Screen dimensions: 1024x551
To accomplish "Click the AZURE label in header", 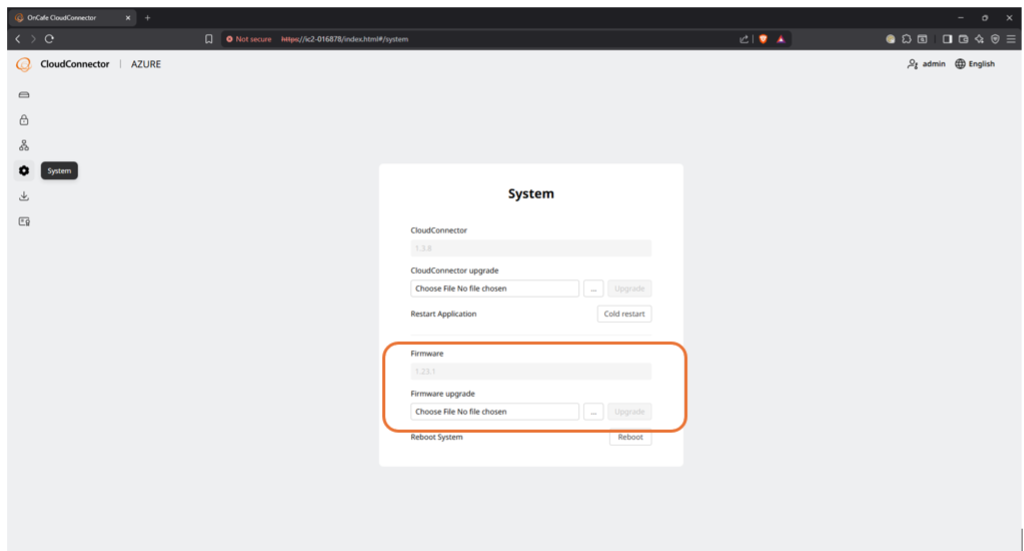I will [x=146, y=64].
